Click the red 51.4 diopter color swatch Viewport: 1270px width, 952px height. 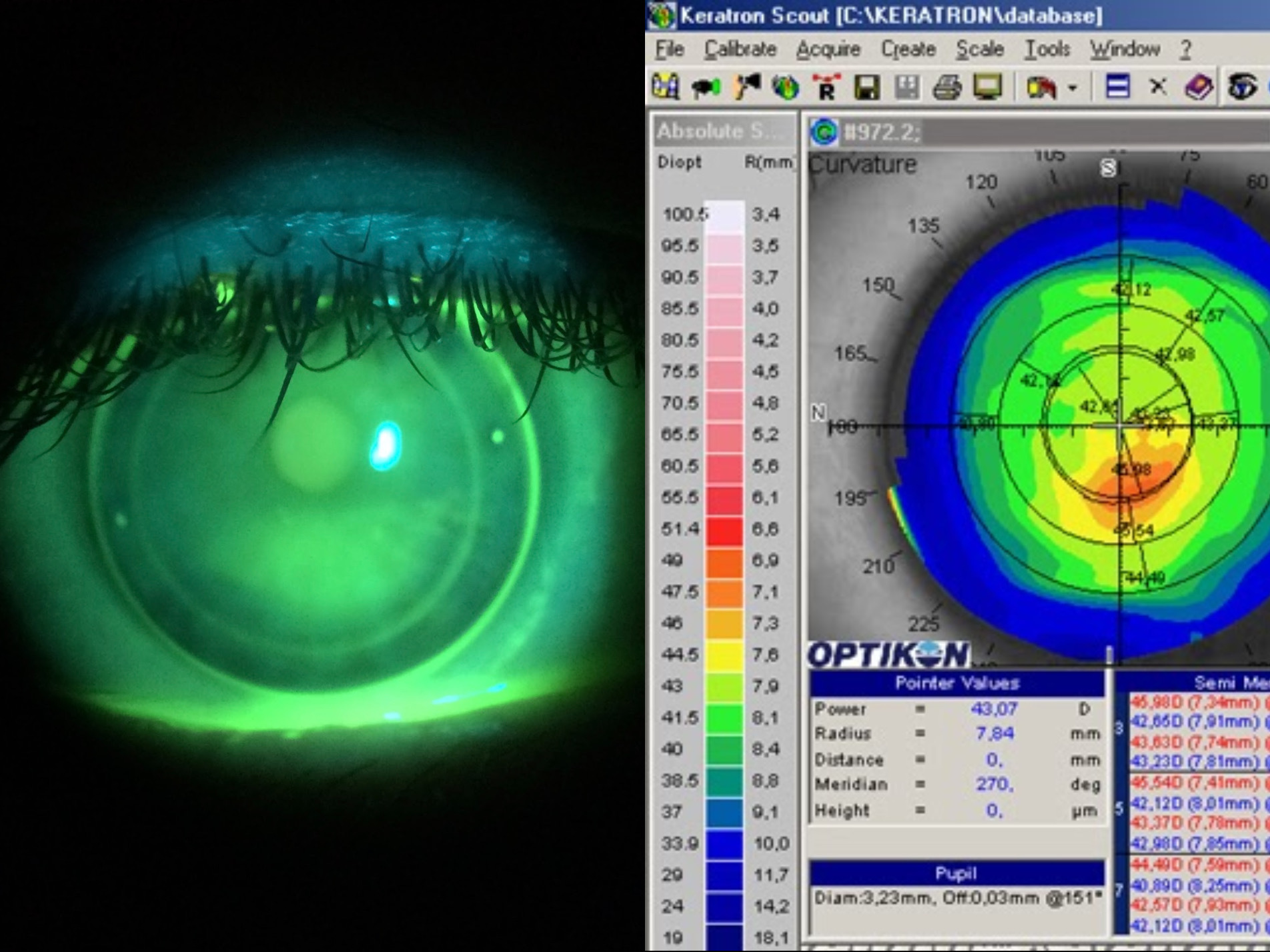724,530
